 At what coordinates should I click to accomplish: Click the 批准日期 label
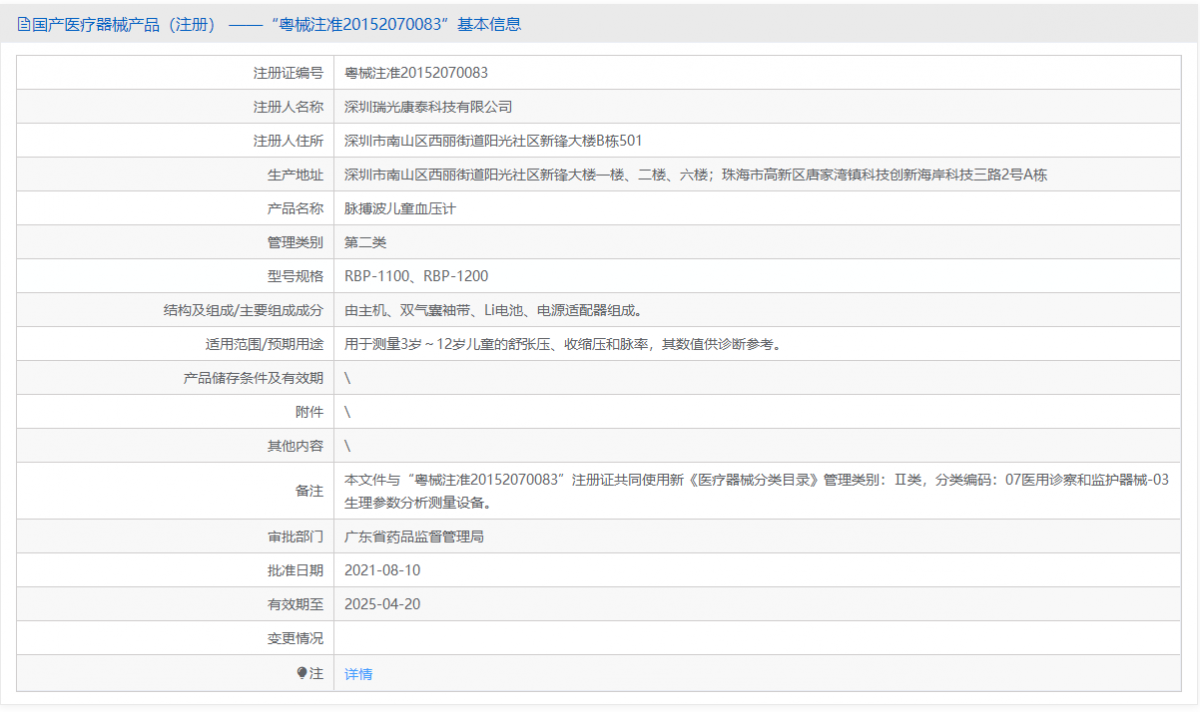pyautogui.click(x=296, y=570)
